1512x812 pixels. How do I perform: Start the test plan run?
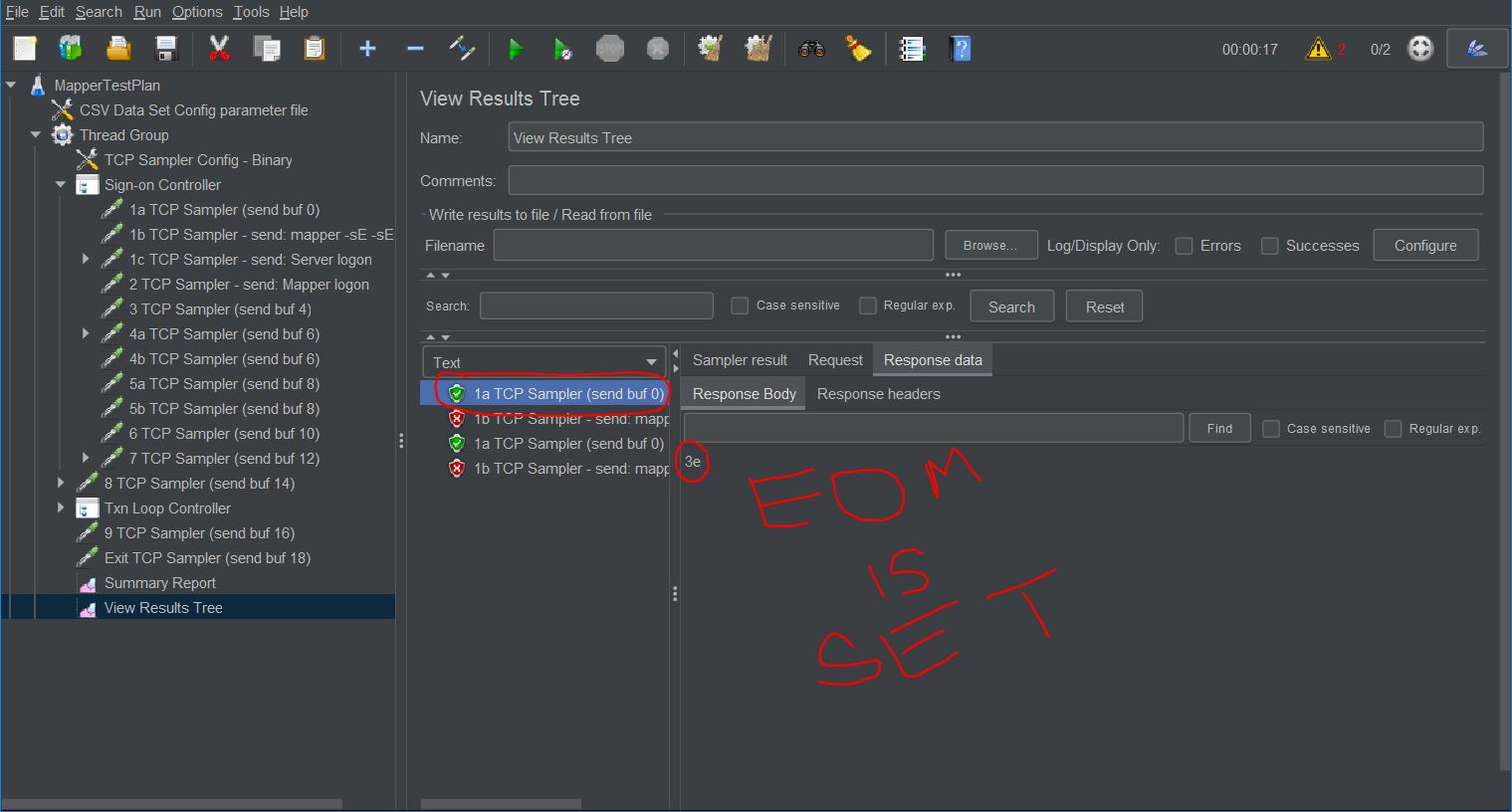517,48
